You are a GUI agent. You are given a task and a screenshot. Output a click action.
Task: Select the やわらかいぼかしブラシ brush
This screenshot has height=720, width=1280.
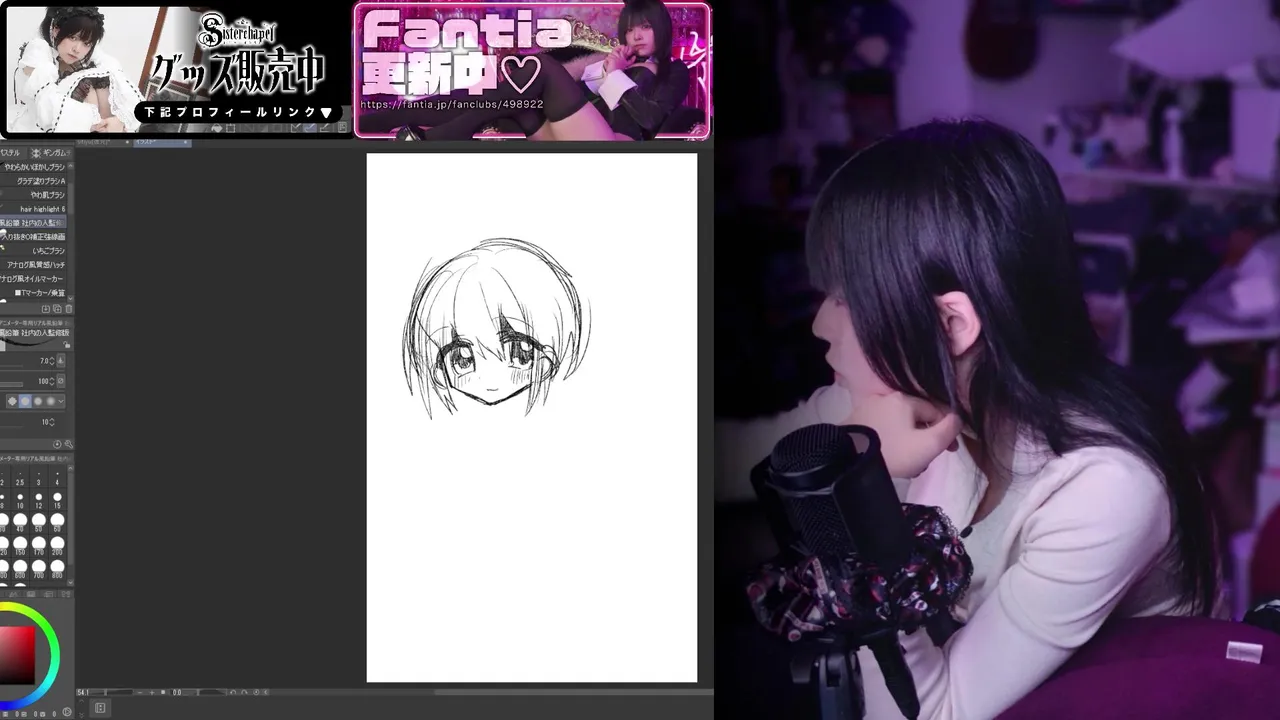click(34, 167)
